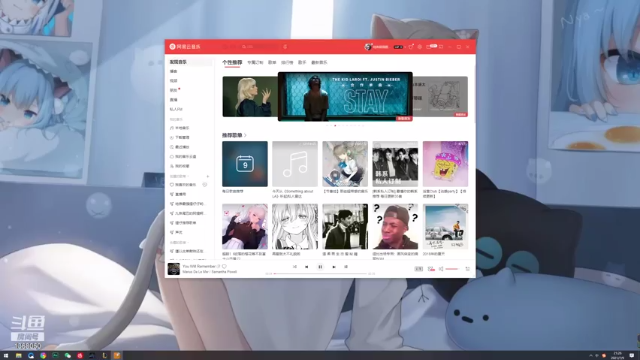Open my music cloud disk sidebar item

click(x=183, y=157)
